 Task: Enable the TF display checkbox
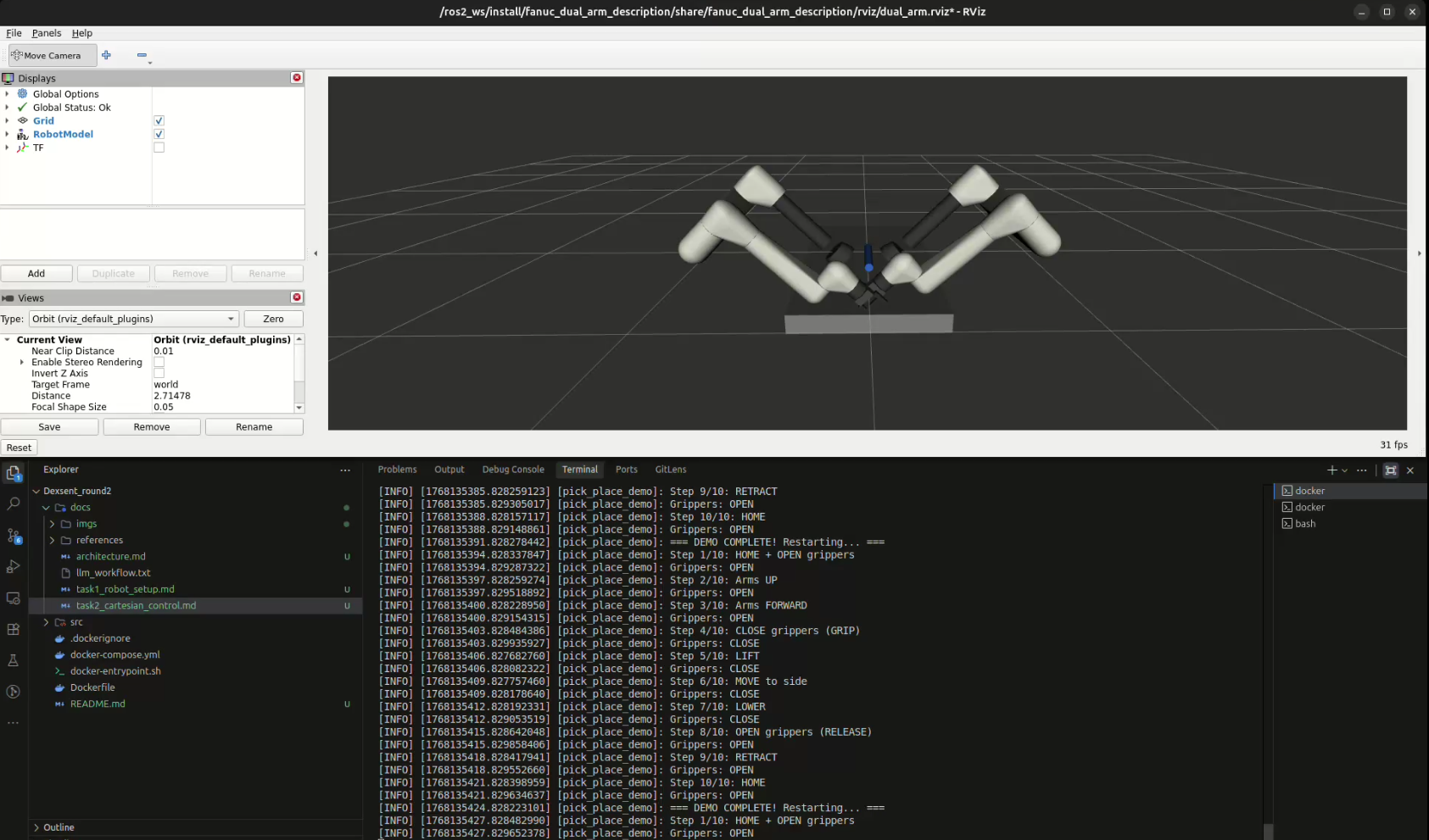click(159, 147)
